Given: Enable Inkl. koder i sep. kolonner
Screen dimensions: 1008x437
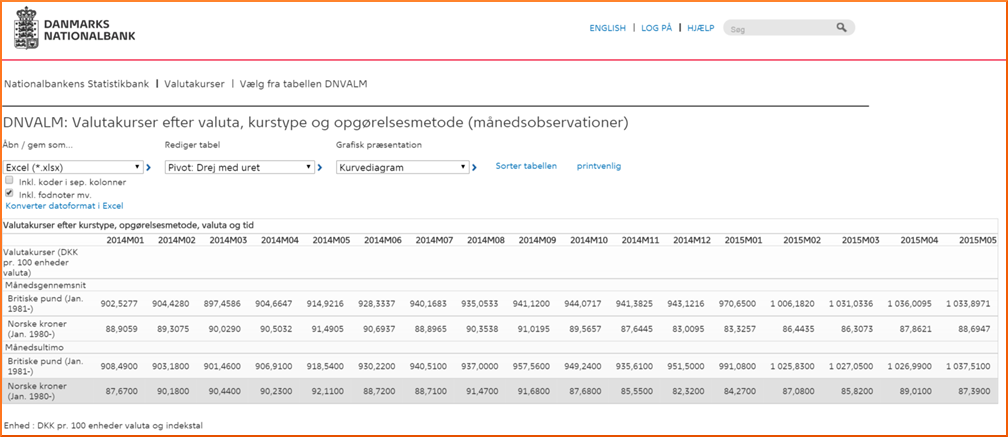Looking at the screenshot, I should (x=10, y=181).
